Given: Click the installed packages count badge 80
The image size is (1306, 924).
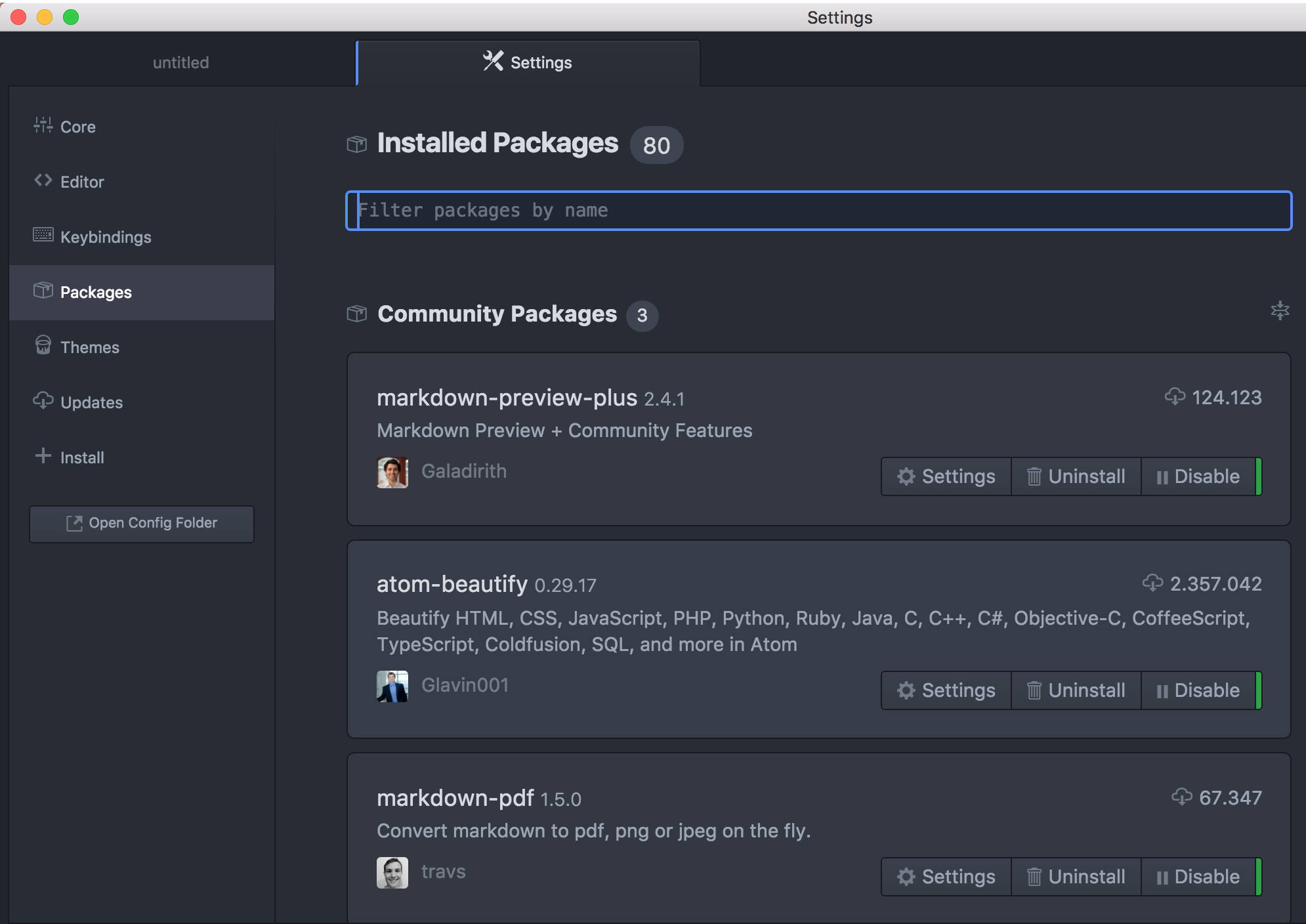Looking at the screenshot, I should click(x=656, y=145).
